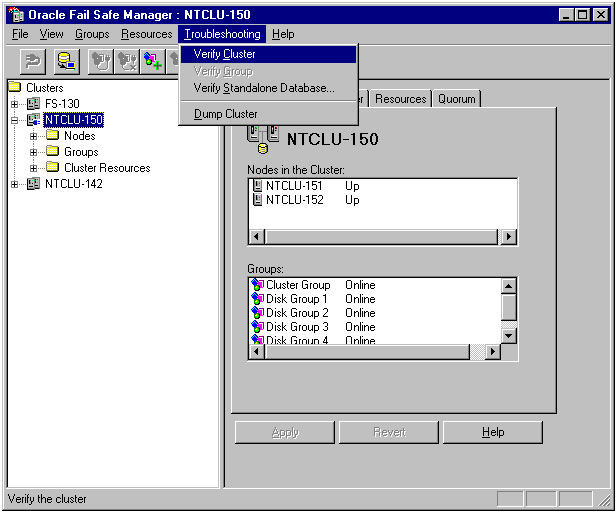616x512 pixels.
Task: Open the View menu
Action: click(x=51, y=34)
